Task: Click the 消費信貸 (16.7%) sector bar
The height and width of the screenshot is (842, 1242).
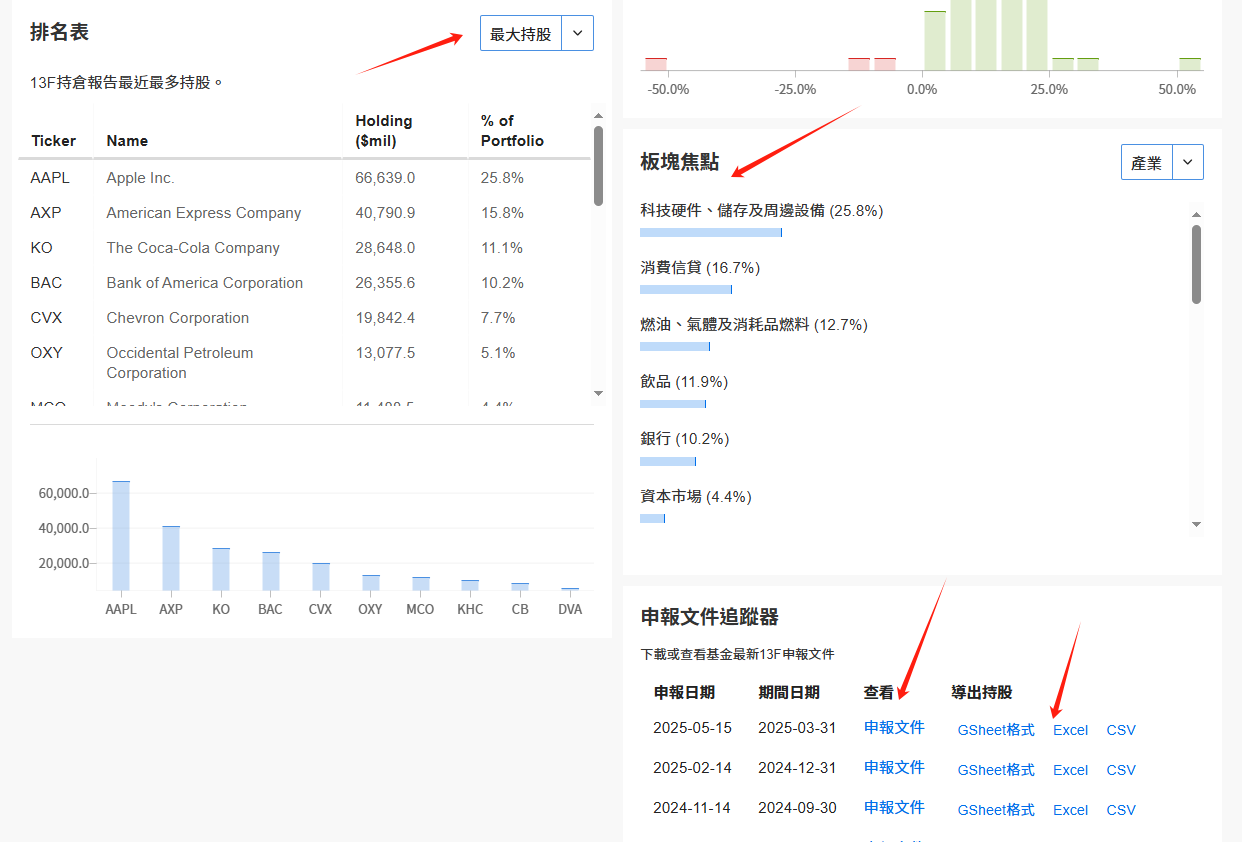Action: [686, 289]
